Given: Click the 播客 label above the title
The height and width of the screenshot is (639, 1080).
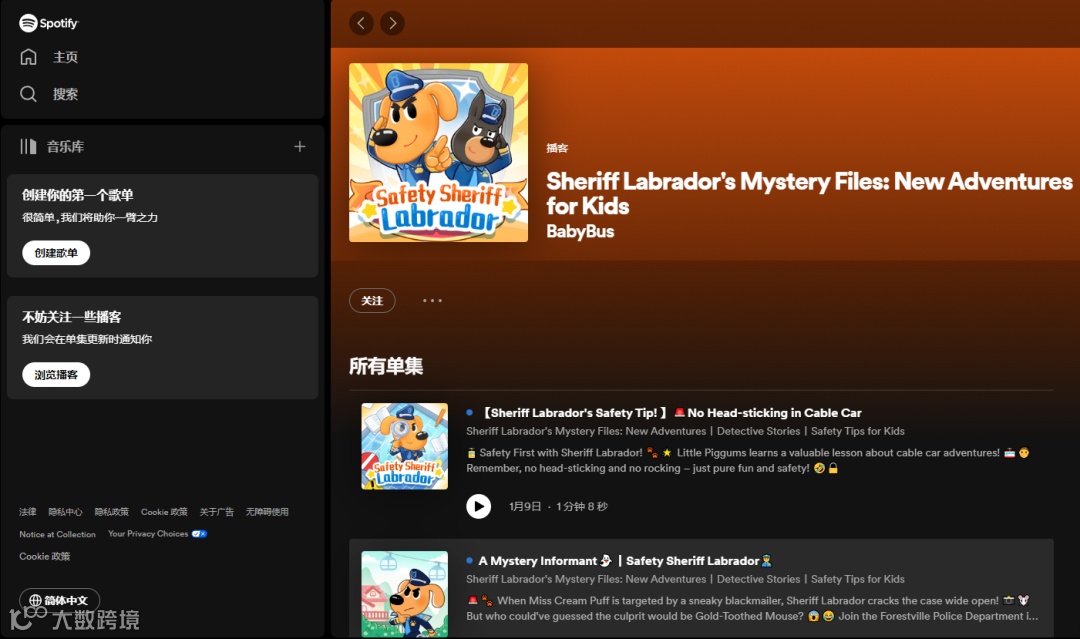Looking at the screenshot, I should click(x=557, y=148).
